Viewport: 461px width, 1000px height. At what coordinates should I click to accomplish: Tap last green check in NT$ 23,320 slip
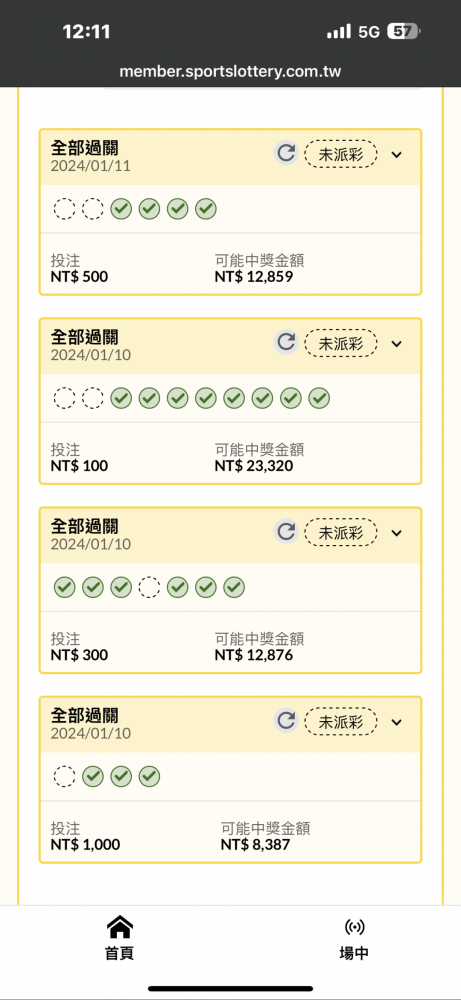[319, 398]
